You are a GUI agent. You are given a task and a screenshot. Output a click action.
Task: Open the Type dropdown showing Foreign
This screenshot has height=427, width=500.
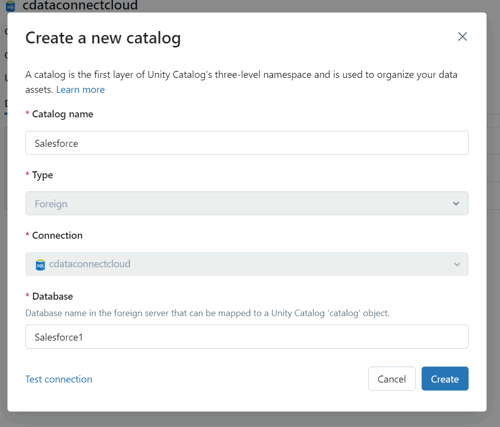[247, 203]
